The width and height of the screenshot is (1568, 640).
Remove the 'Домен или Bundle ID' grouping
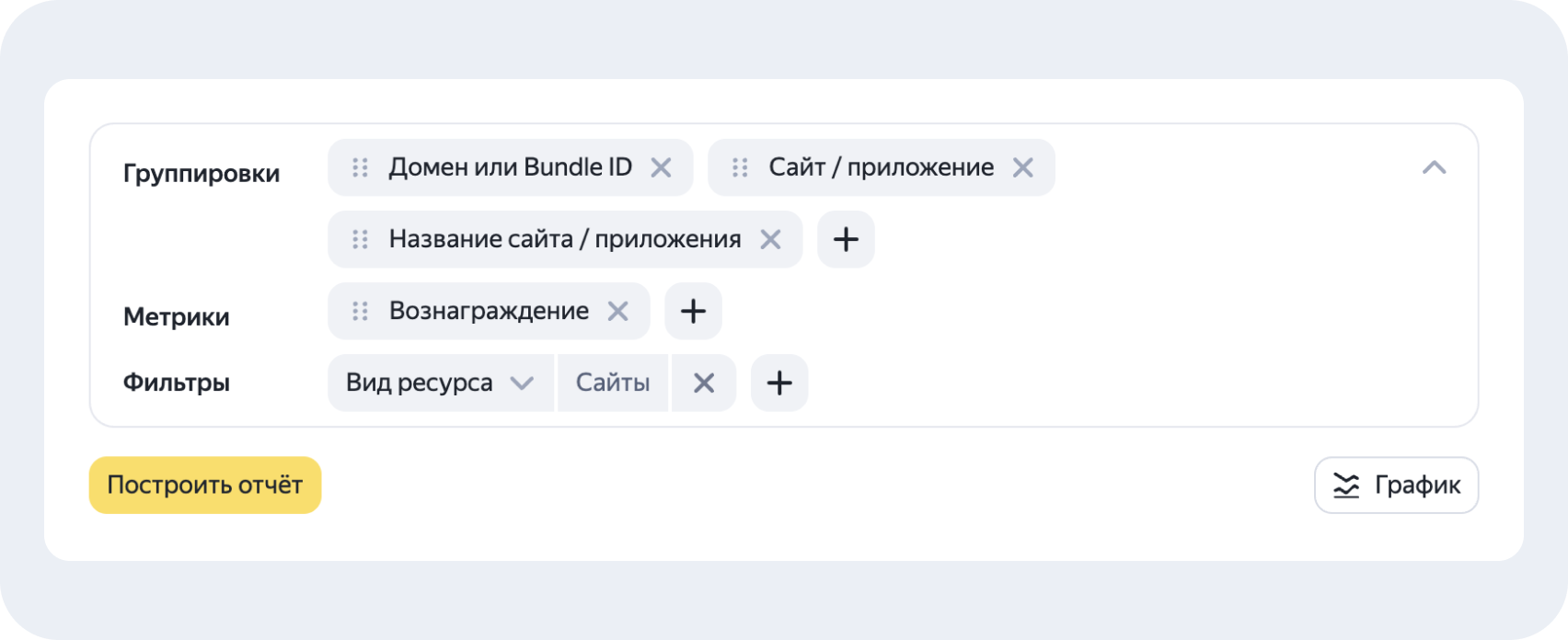pos(661,167)
